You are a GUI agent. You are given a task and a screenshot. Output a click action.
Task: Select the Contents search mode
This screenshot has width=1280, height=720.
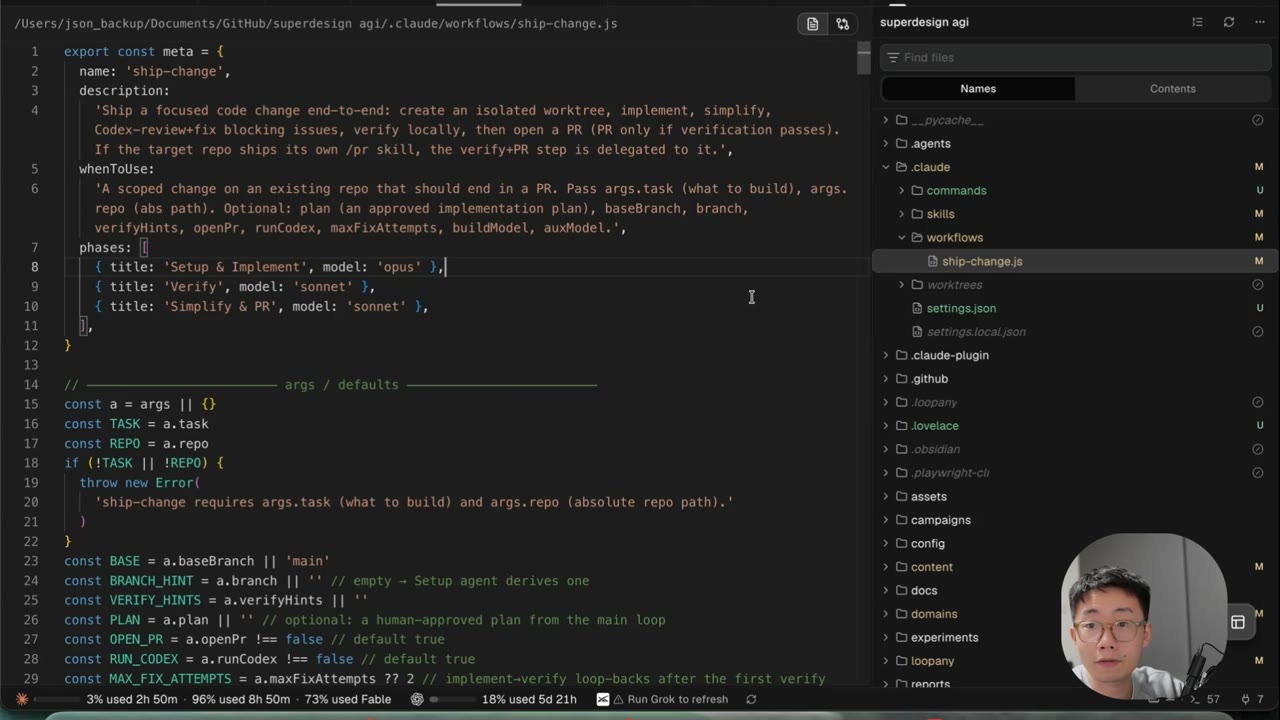point(1172,89)
